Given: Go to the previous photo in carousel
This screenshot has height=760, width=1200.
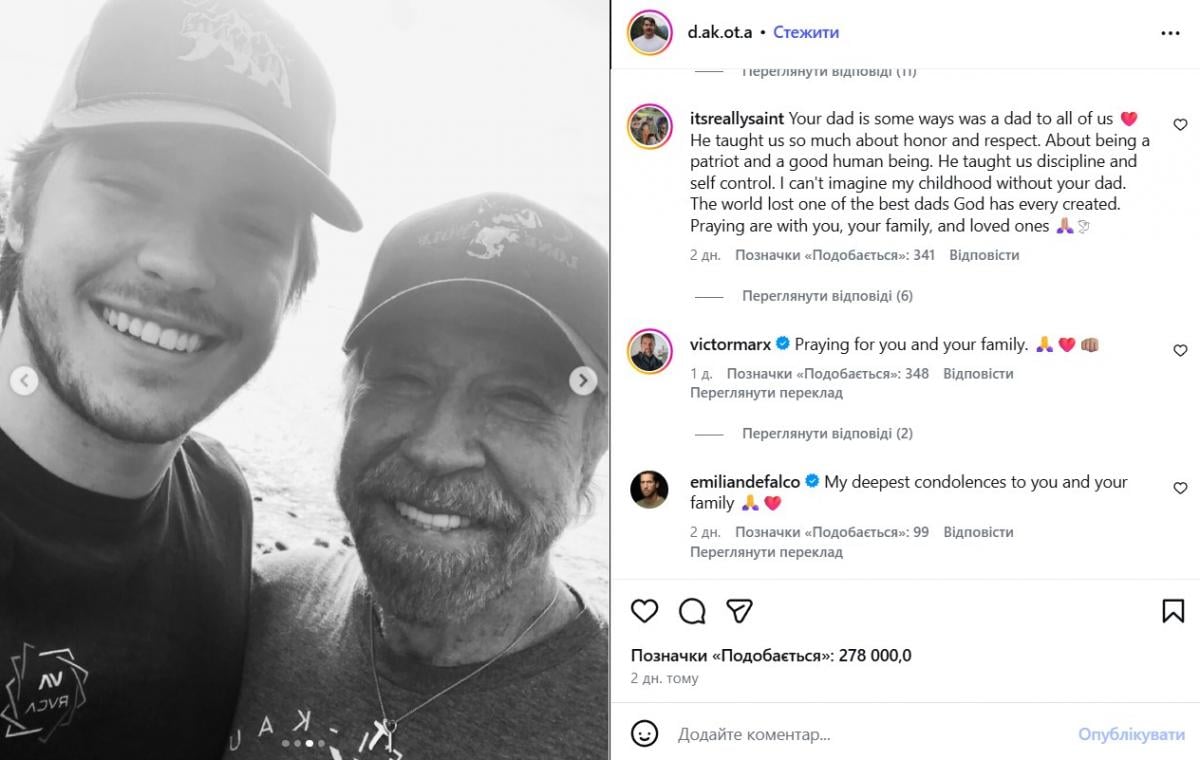Looking at the screenshot, I should (x=24, y=380).
